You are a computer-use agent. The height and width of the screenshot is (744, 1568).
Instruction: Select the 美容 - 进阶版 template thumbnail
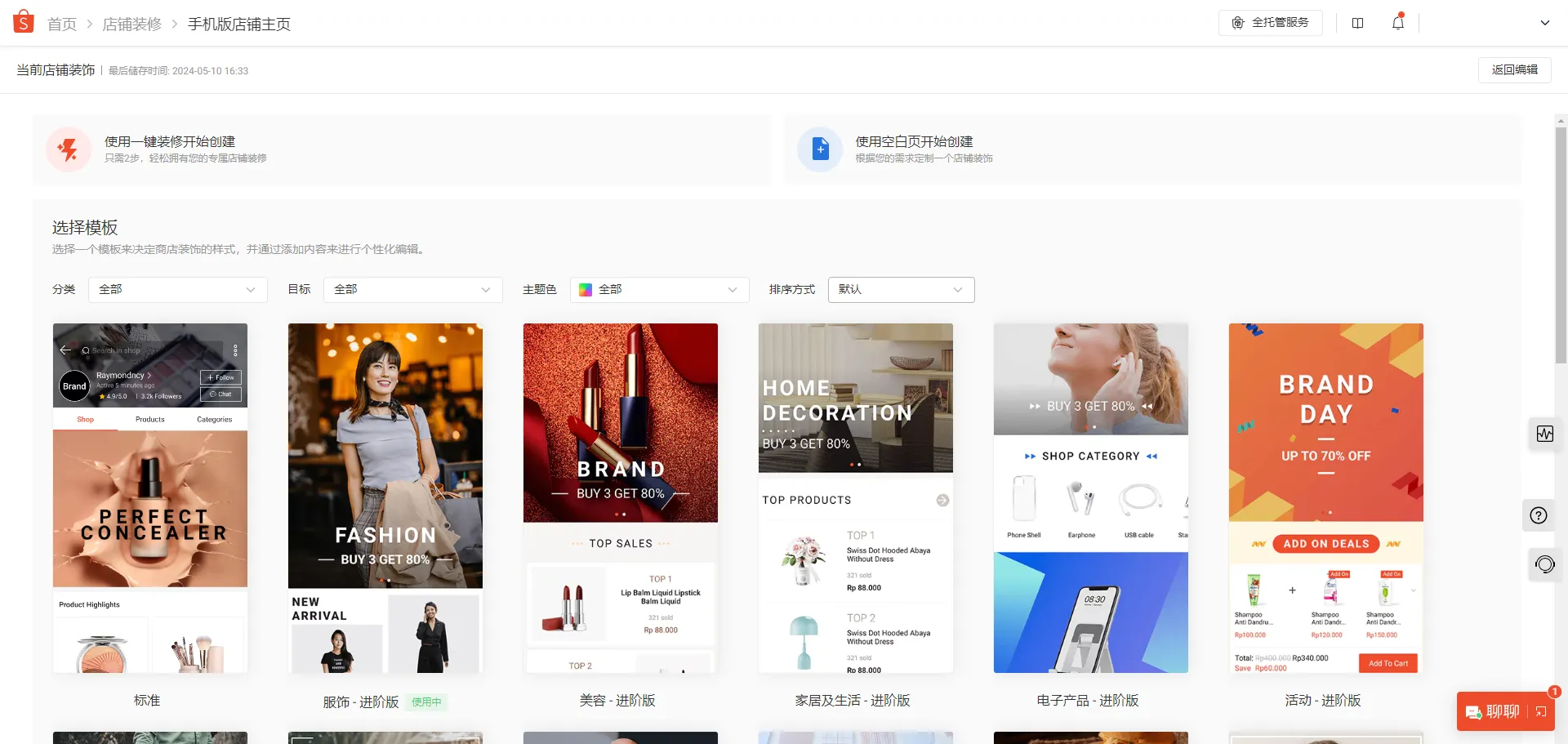coord(620,497)
